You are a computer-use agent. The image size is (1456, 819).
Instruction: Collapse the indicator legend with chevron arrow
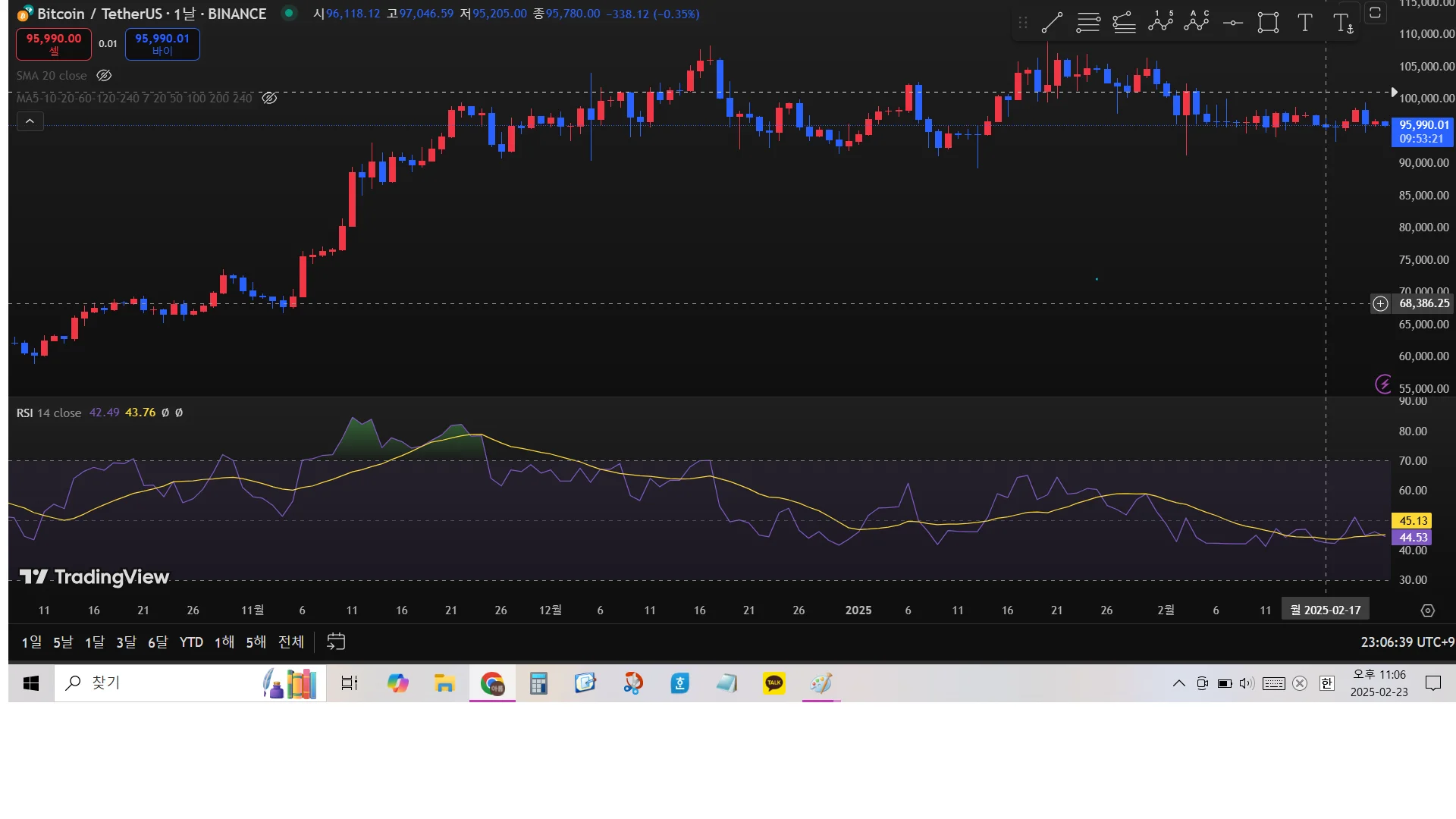[x=30, y=121]
